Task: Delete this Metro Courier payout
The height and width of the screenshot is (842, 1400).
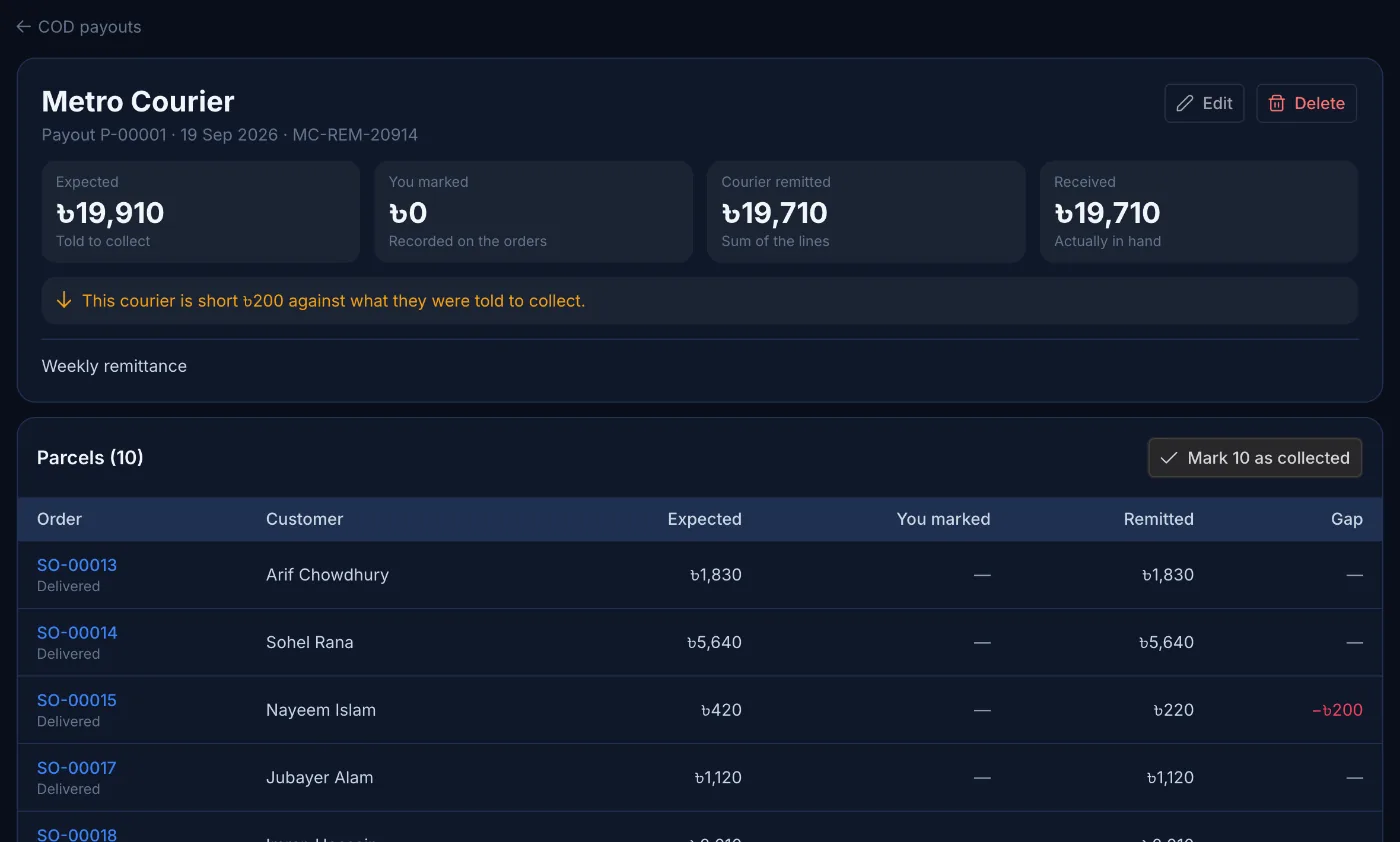Action: [x=1306, y=103]
